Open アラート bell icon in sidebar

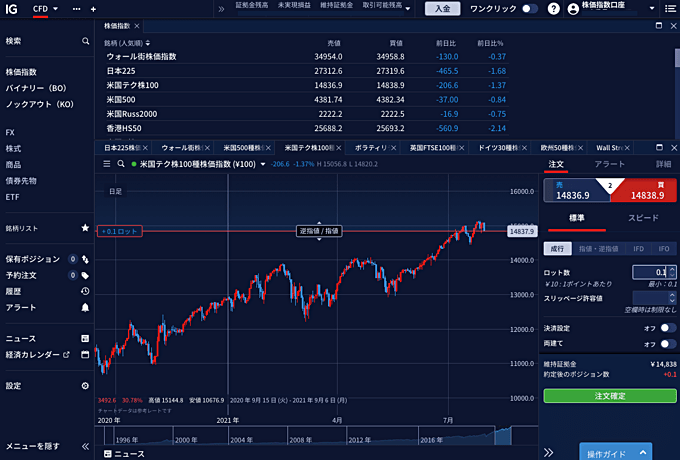pos(85,307)
